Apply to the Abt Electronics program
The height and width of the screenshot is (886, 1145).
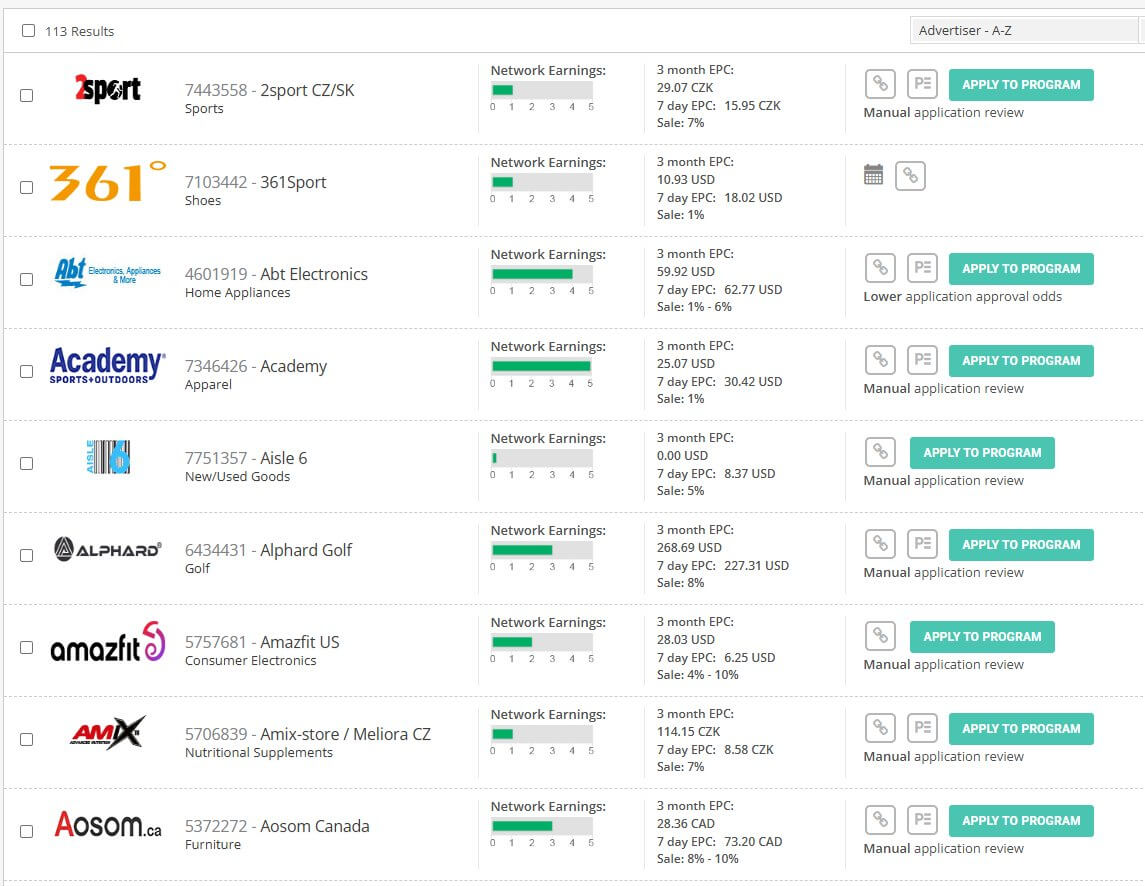click(1021, 269)
